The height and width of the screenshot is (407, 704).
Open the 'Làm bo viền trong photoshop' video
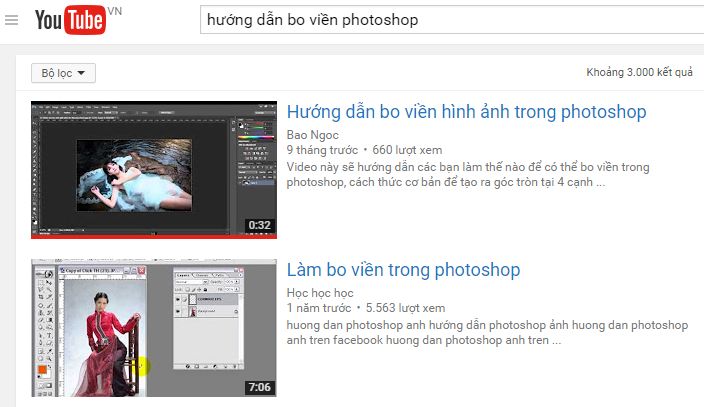[x=403, y=270]
